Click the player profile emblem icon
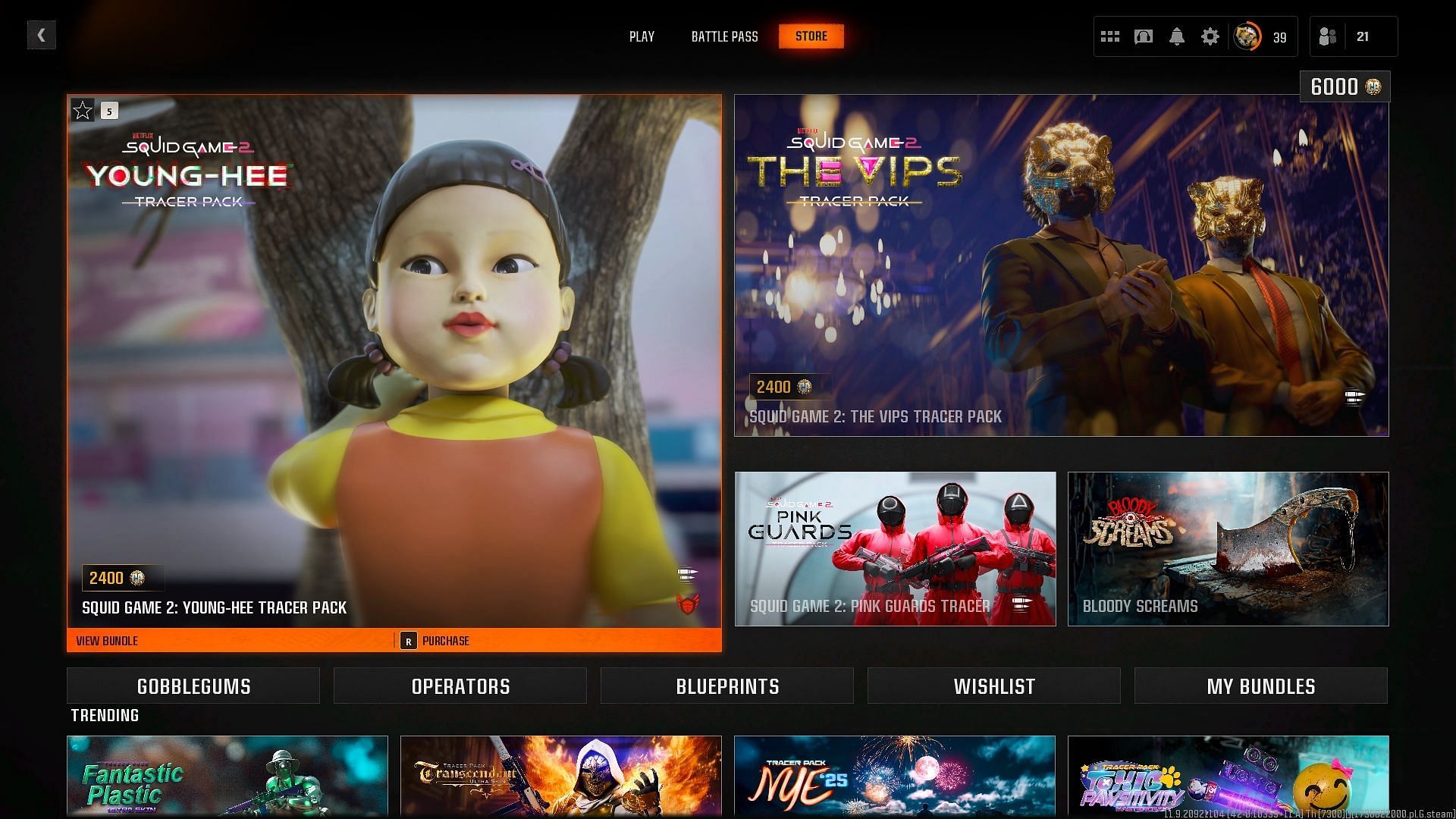This screenshot has height=819, width=1456. (x=1247, y=36)
